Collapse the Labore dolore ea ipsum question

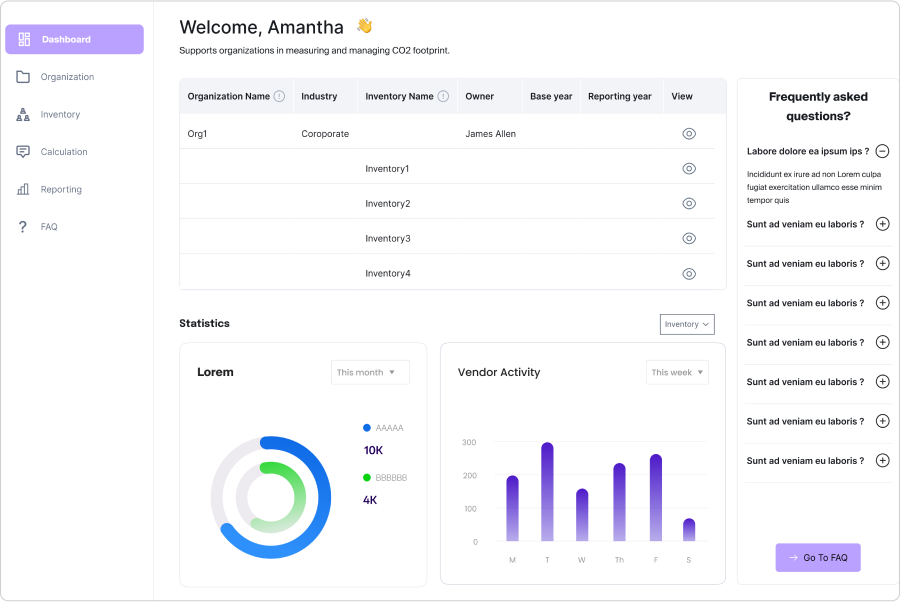click(882, 152)
